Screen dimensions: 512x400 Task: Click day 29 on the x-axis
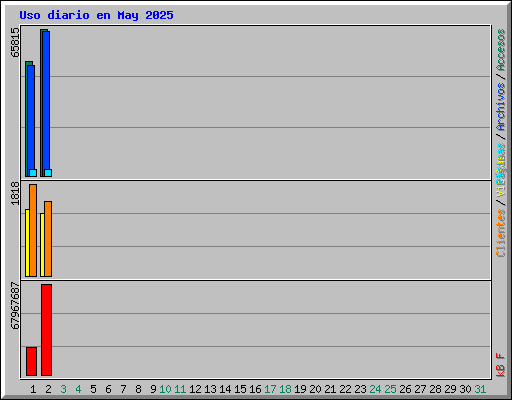(450, 389)
